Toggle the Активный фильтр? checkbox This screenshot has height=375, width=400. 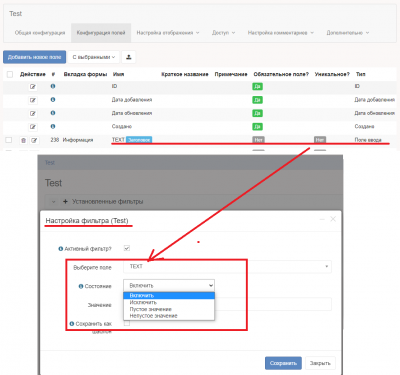tap(127, 248)
